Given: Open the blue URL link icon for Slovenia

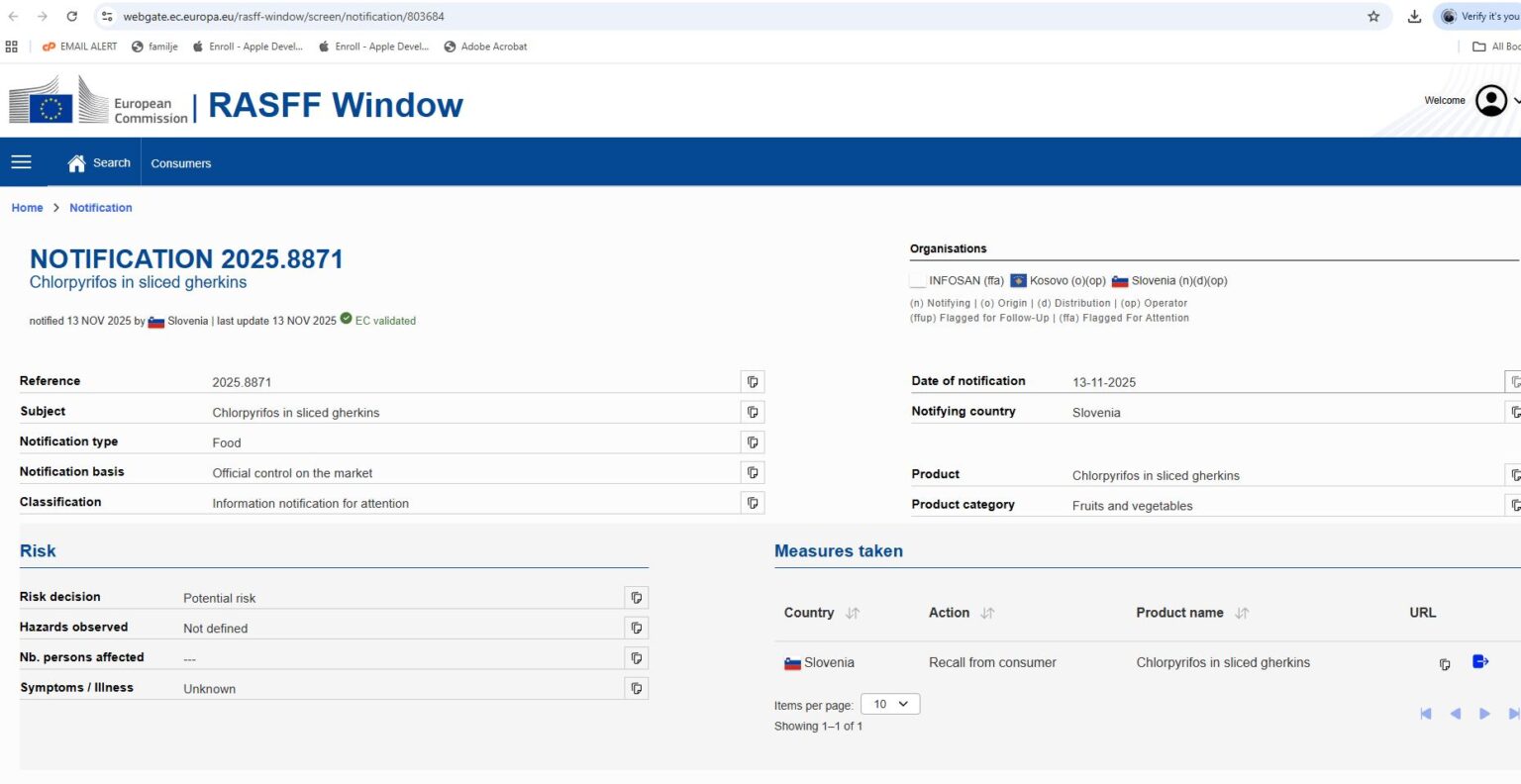Looking at the screenshot, I should [x=1480, y=662].
